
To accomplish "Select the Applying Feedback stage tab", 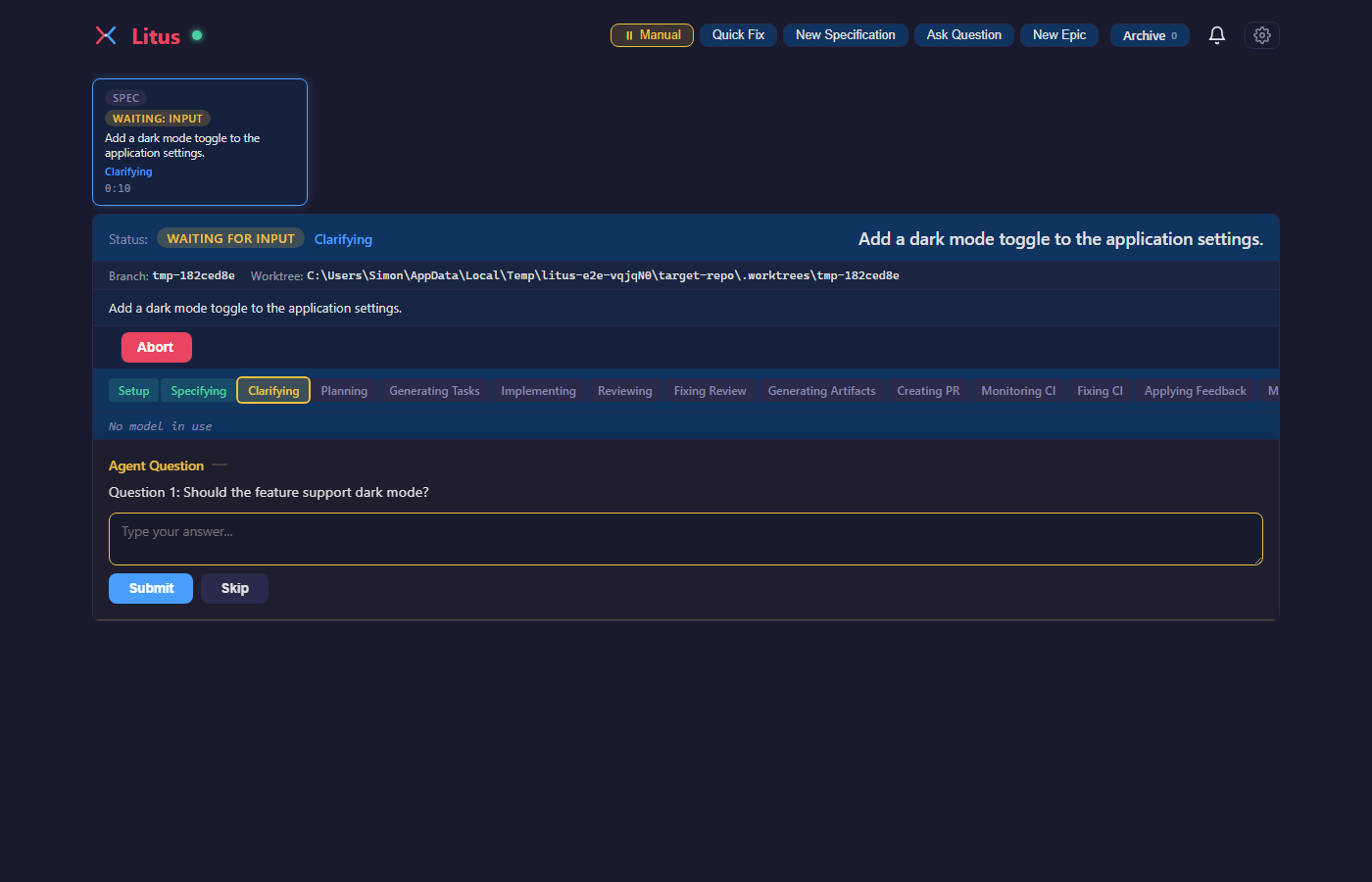I will (x=1195, y=390).
